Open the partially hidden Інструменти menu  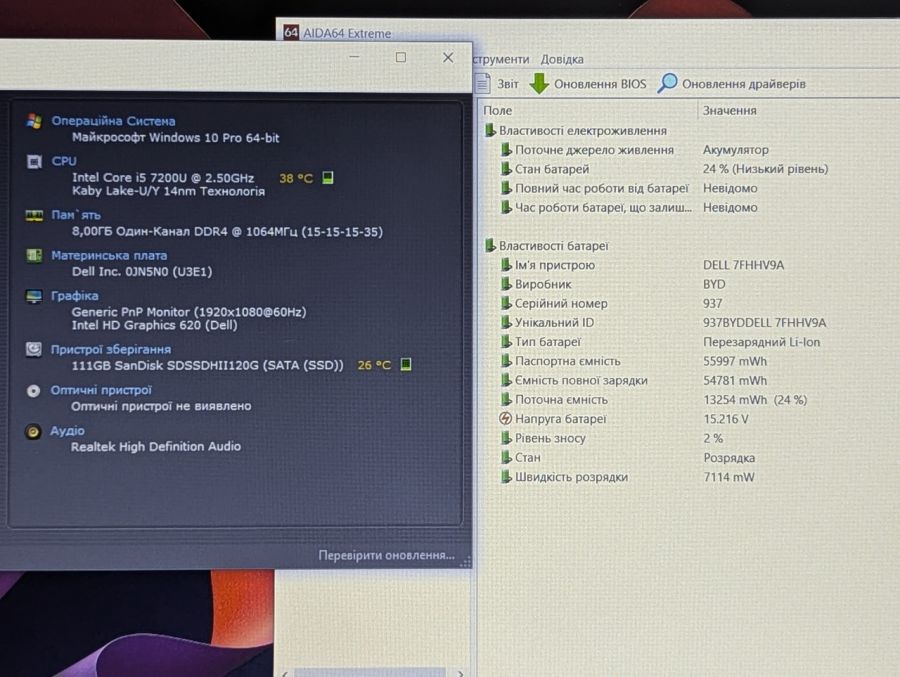pos(501,59)
